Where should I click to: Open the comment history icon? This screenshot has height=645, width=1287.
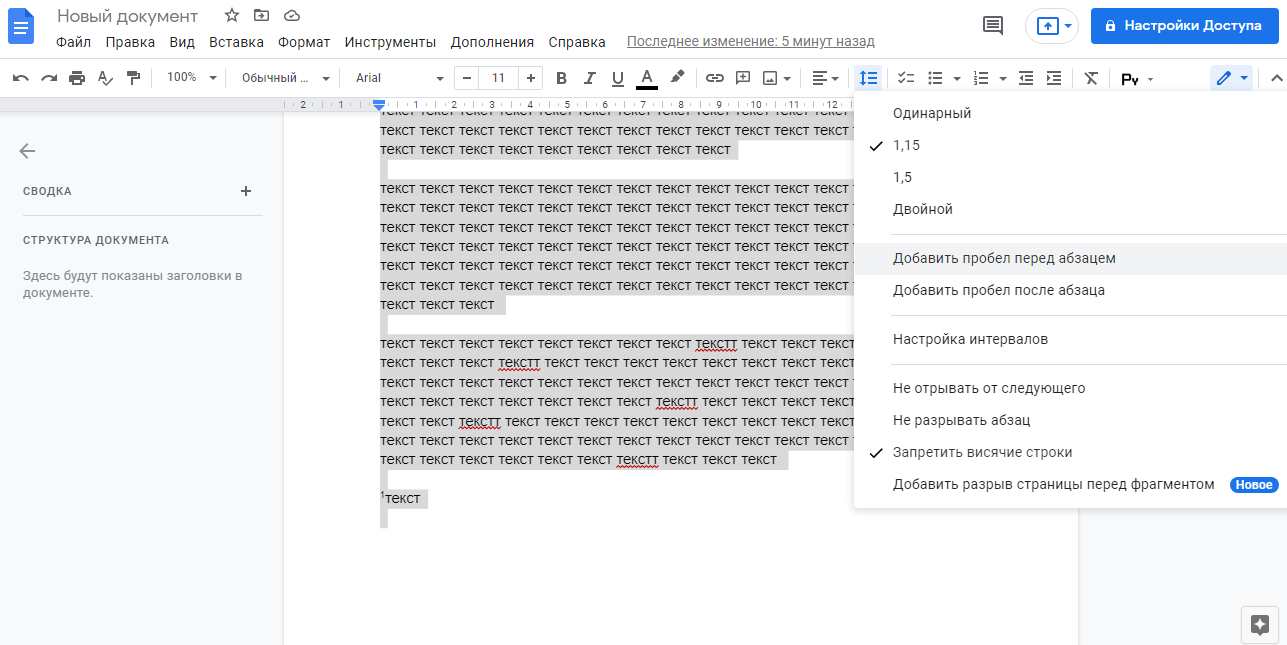pyautogui.click(x=993, y=26)
